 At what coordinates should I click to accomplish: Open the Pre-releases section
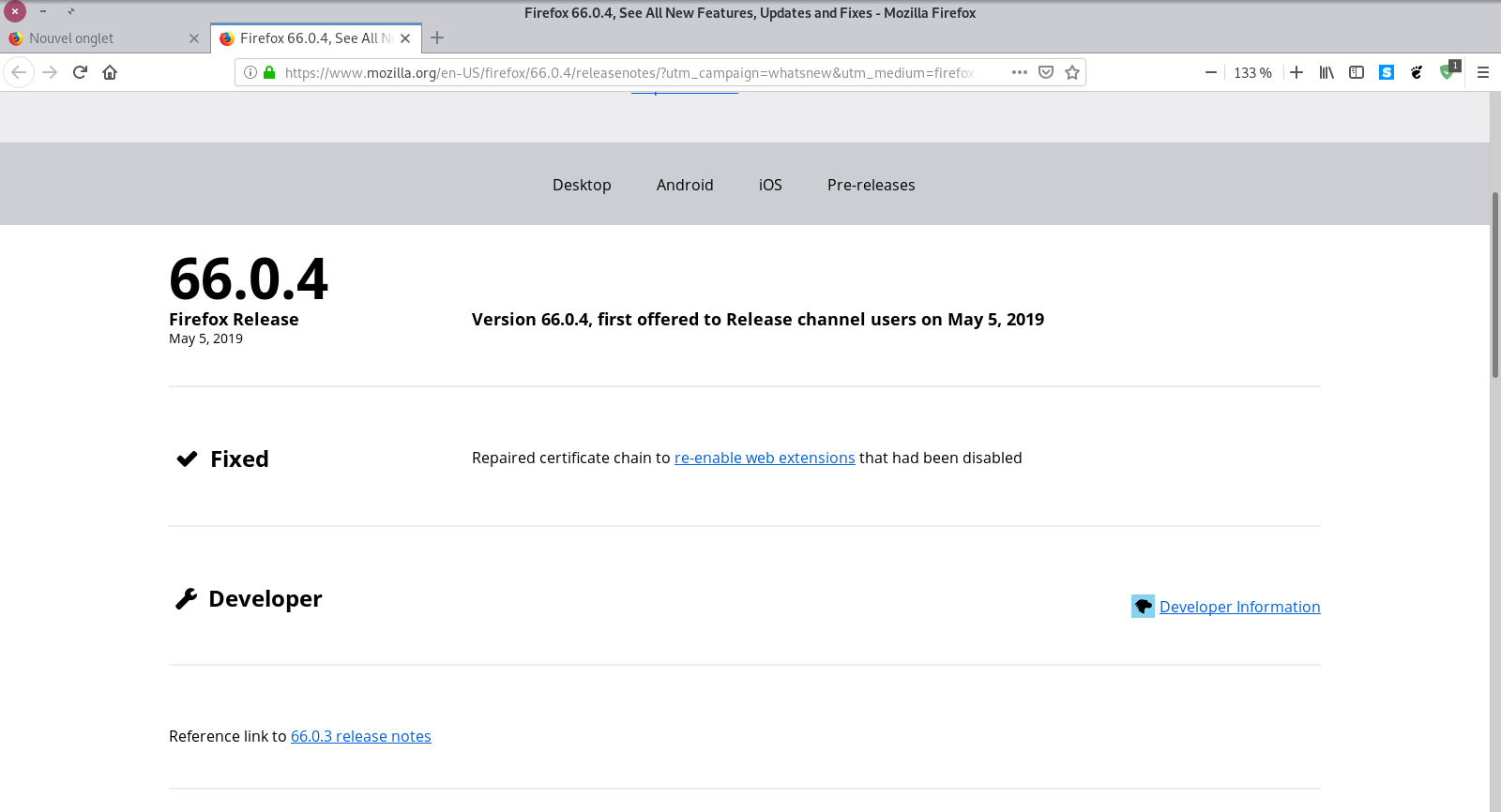point(871,185)
